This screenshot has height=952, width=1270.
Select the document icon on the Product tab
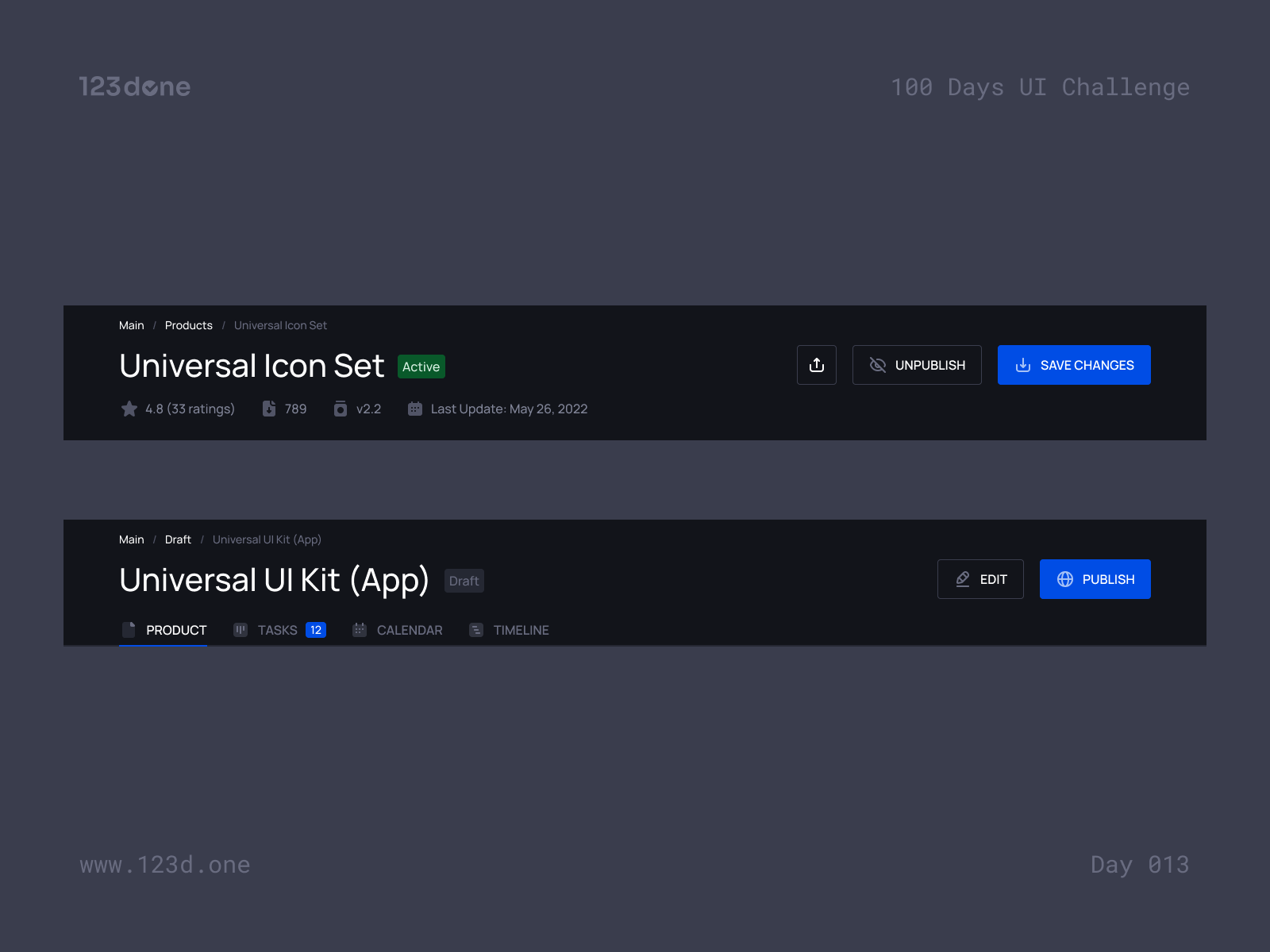pos(129,629)
